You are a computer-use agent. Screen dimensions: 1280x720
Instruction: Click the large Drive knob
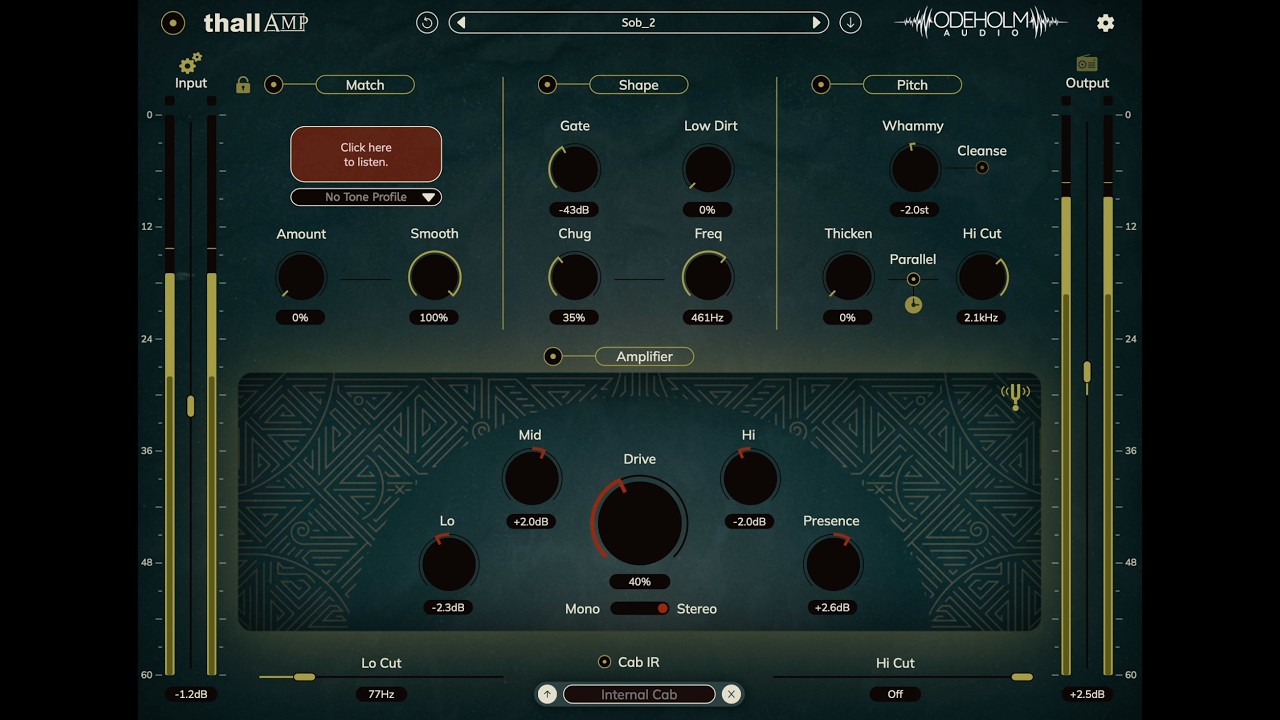640,522
